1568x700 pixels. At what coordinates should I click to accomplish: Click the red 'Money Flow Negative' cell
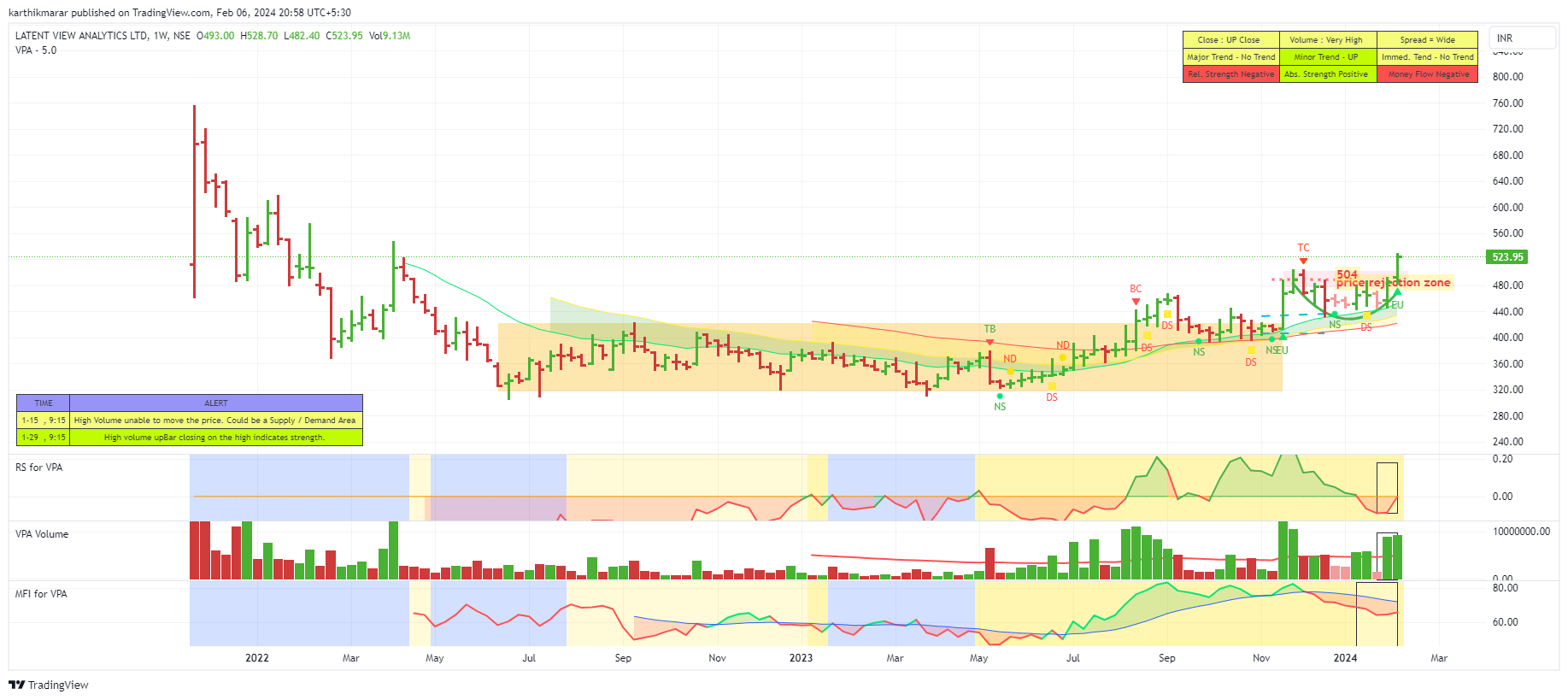[1427, 74]
